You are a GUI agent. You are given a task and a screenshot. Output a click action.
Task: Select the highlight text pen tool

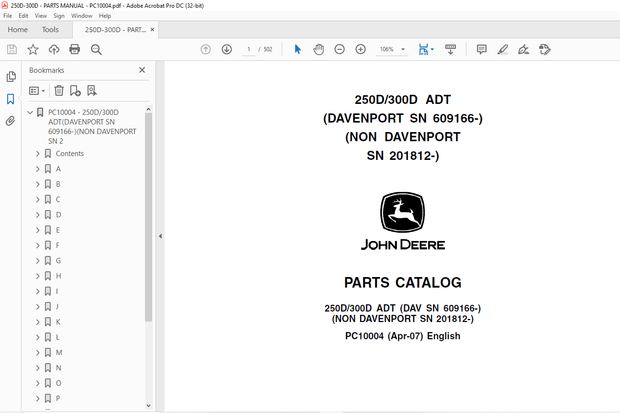pos(503,49)
